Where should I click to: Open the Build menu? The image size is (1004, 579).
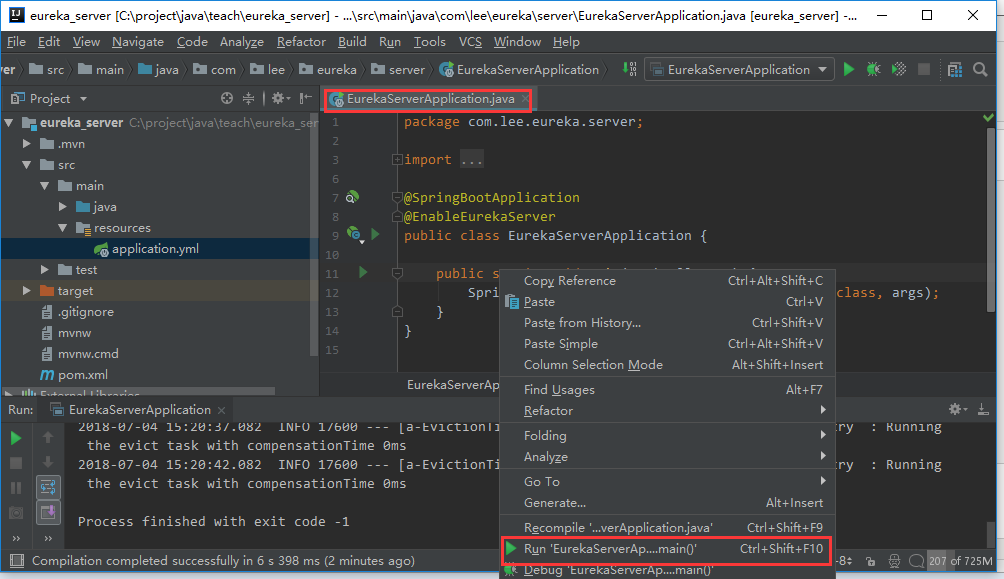coord(352,42)
